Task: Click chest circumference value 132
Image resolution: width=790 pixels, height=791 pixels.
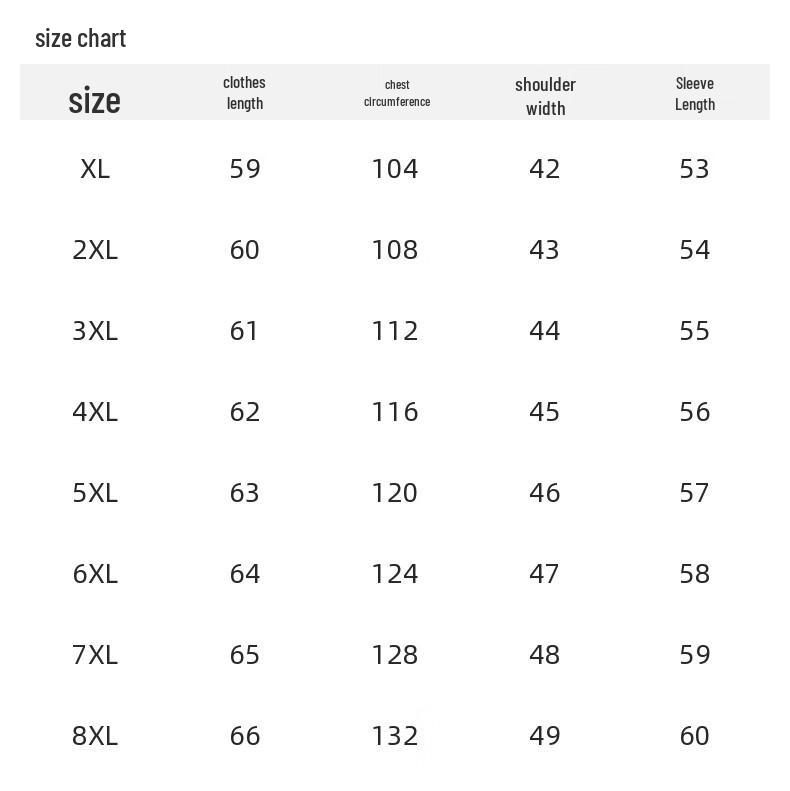Action: tap(395, 736)
